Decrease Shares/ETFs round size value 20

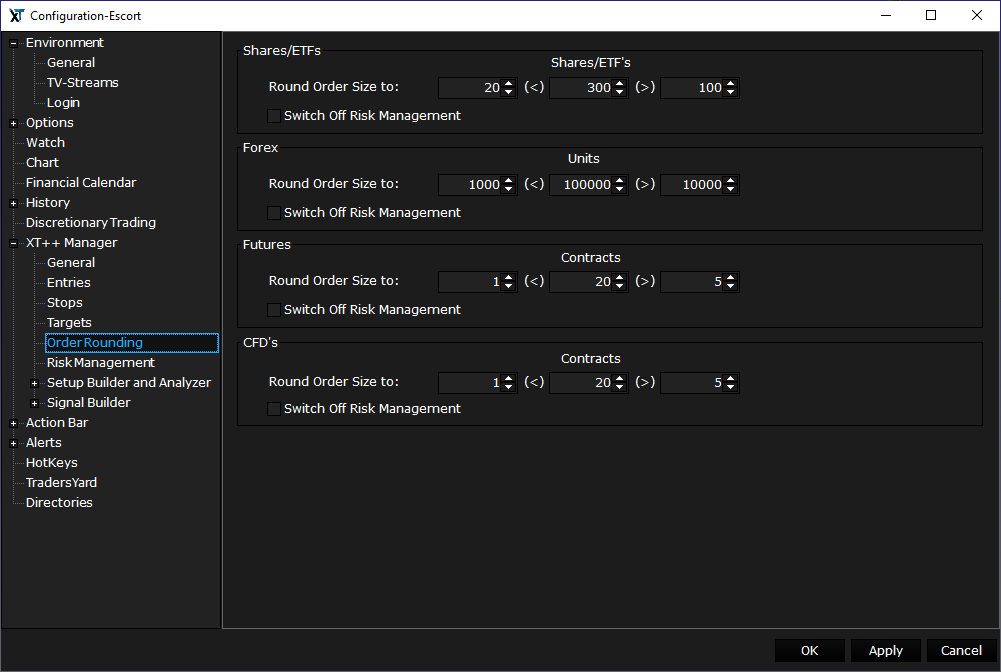pyautogui.click(x=508, y=92)
